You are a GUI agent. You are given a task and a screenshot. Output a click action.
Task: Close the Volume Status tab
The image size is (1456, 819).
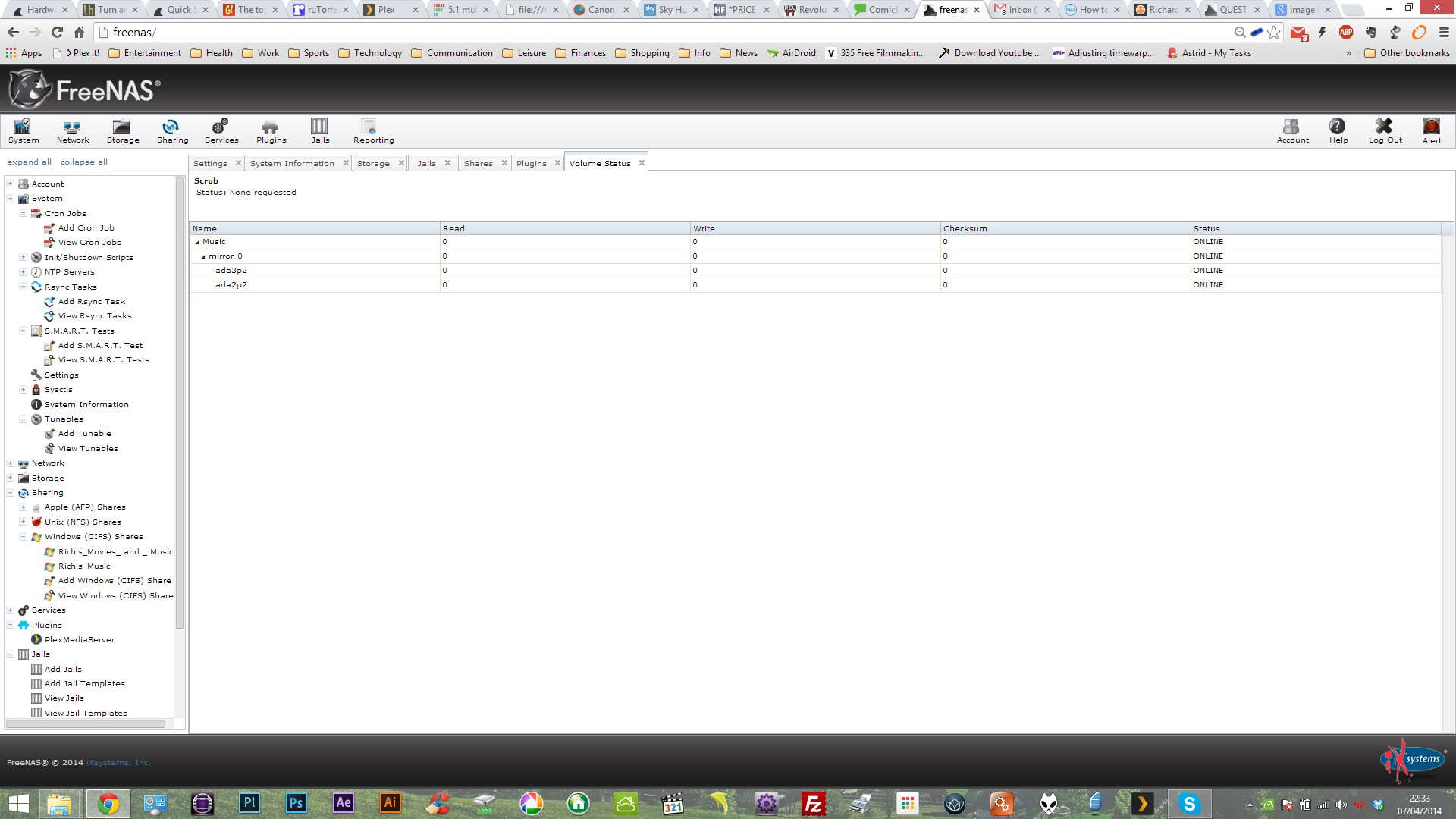tap(642, 162)
